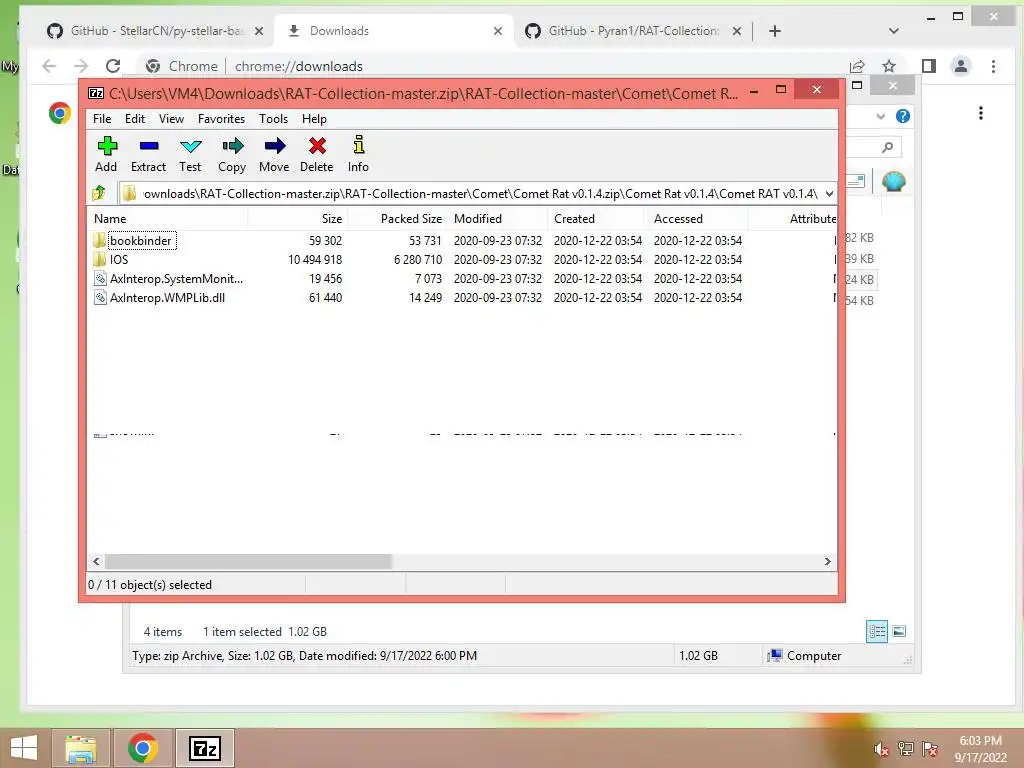Click the Info toolbar icon
Image resolution: width=1024 pixels, height=768 pixels.
358,154
